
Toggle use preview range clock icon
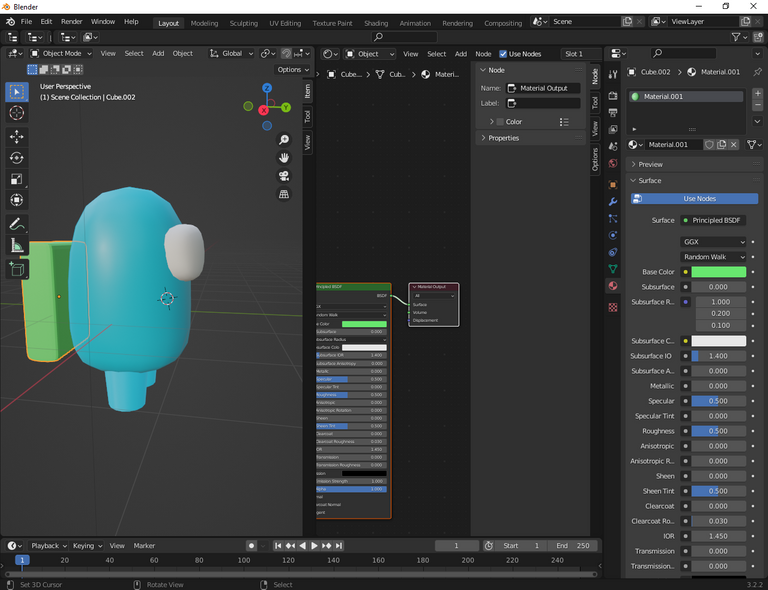[488, 545]
